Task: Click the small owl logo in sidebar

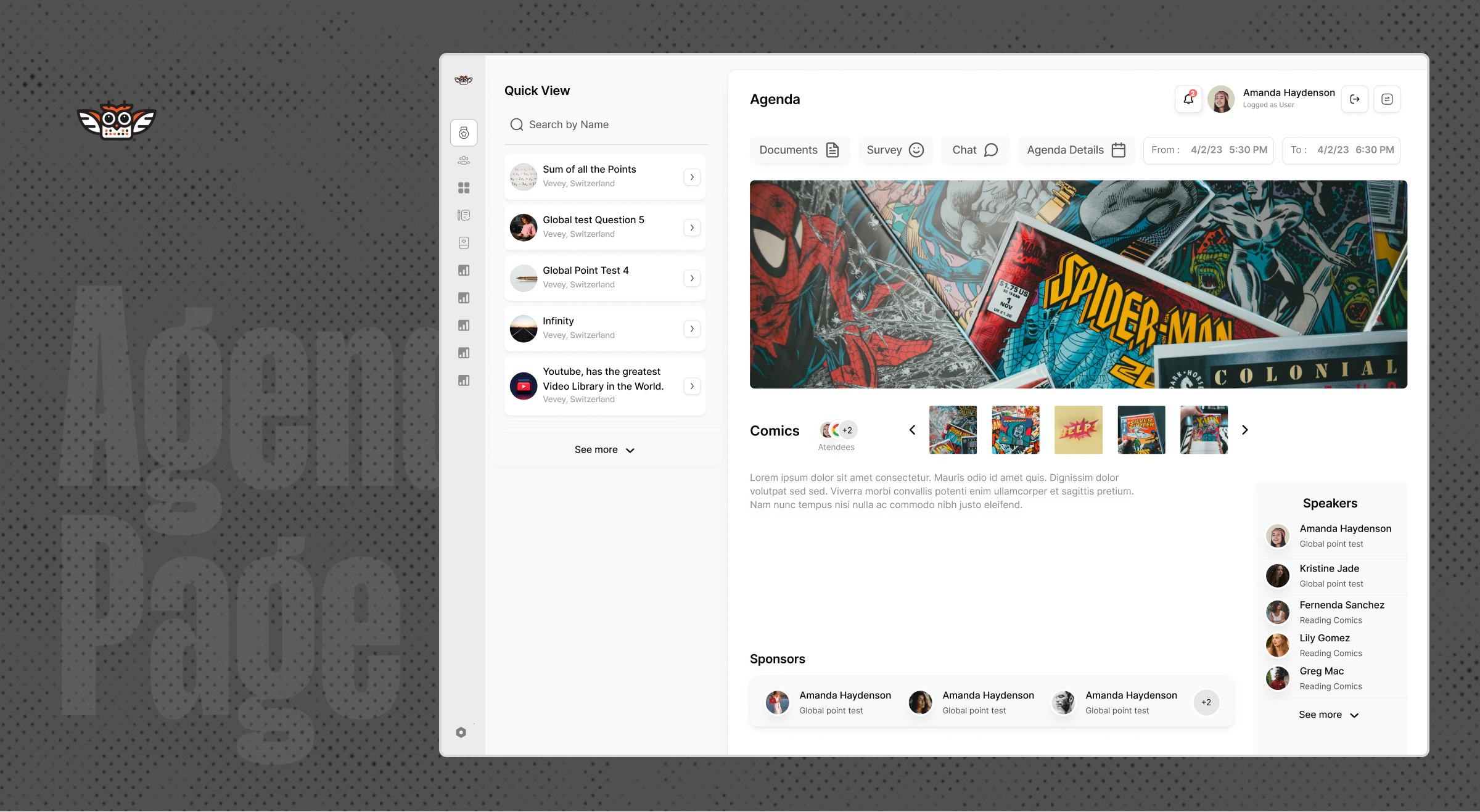Action: (x=464, y=80)
